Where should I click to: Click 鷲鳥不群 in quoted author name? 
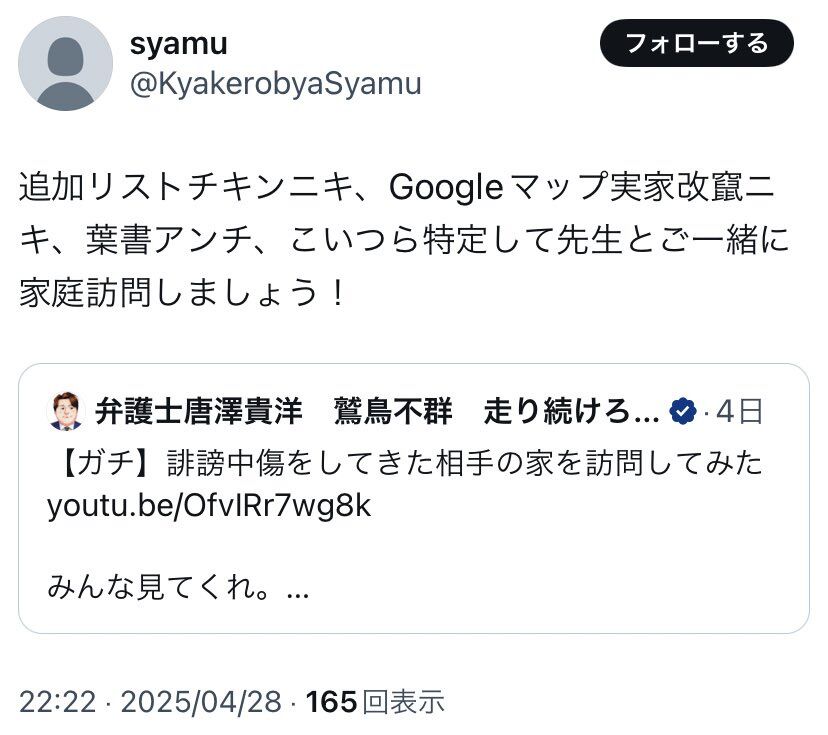tap(393, 412)
